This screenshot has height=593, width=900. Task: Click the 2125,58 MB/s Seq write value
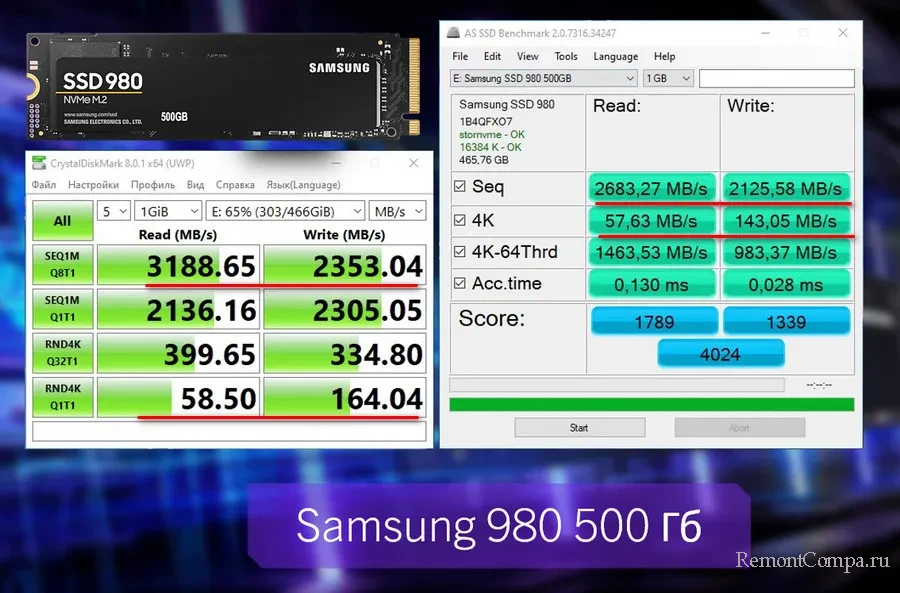[x=786, y=188]
